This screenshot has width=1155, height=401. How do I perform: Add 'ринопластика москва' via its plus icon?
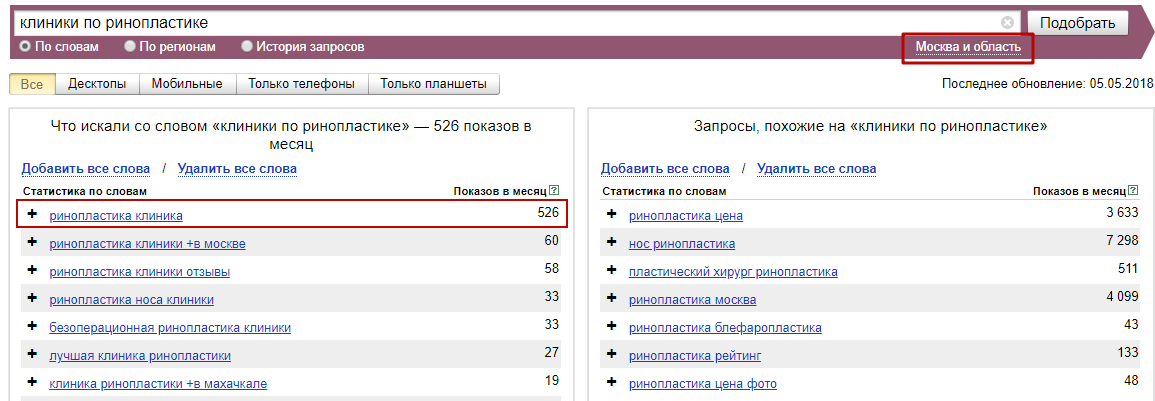[x=611, y=299]
